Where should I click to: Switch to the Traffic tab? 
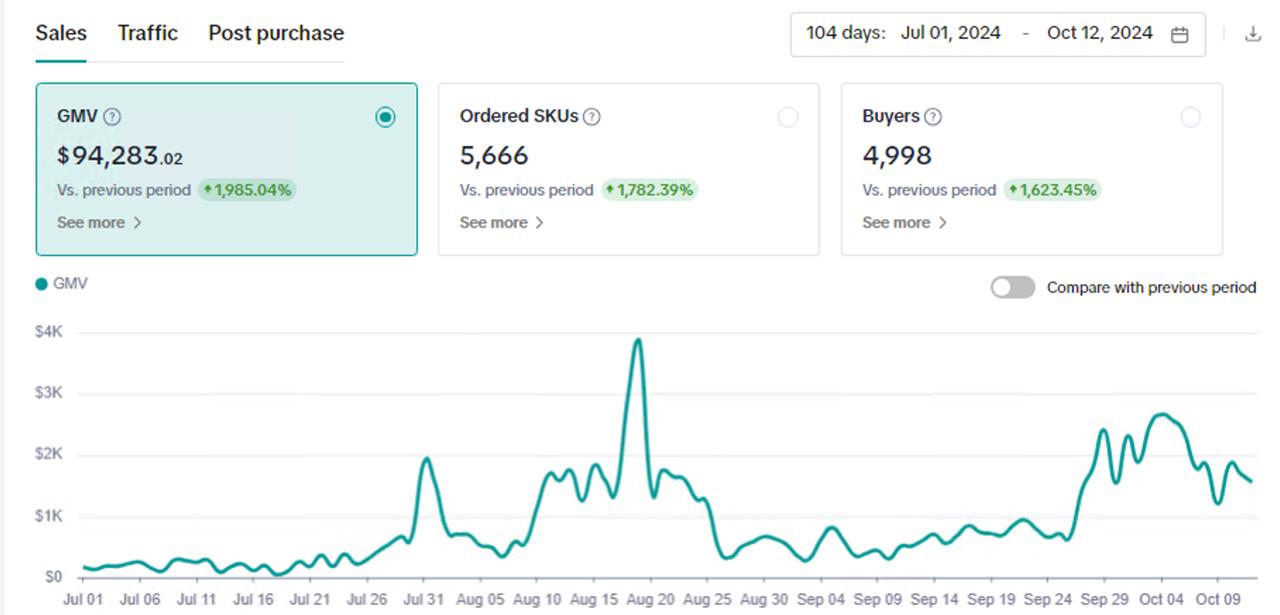(147, 32)
